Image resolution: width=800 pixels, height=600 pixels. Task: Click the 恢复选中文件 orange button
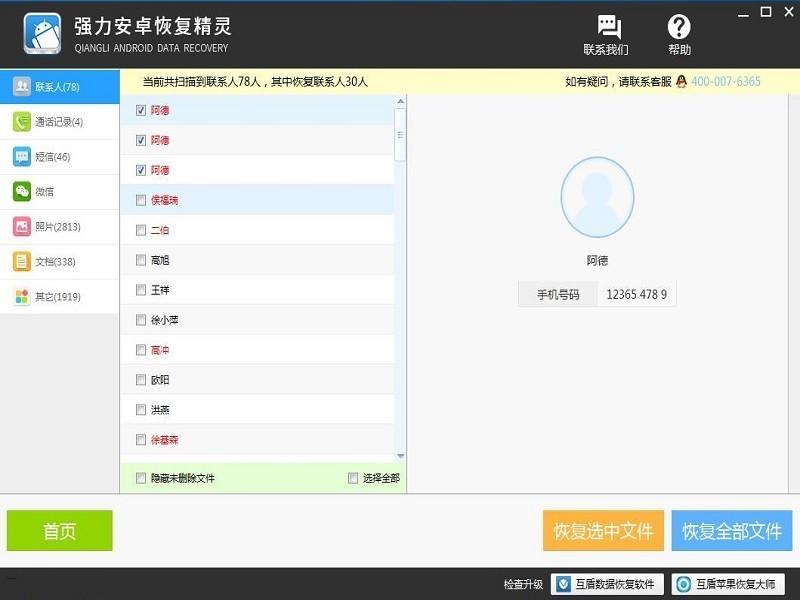click(604, 531)
